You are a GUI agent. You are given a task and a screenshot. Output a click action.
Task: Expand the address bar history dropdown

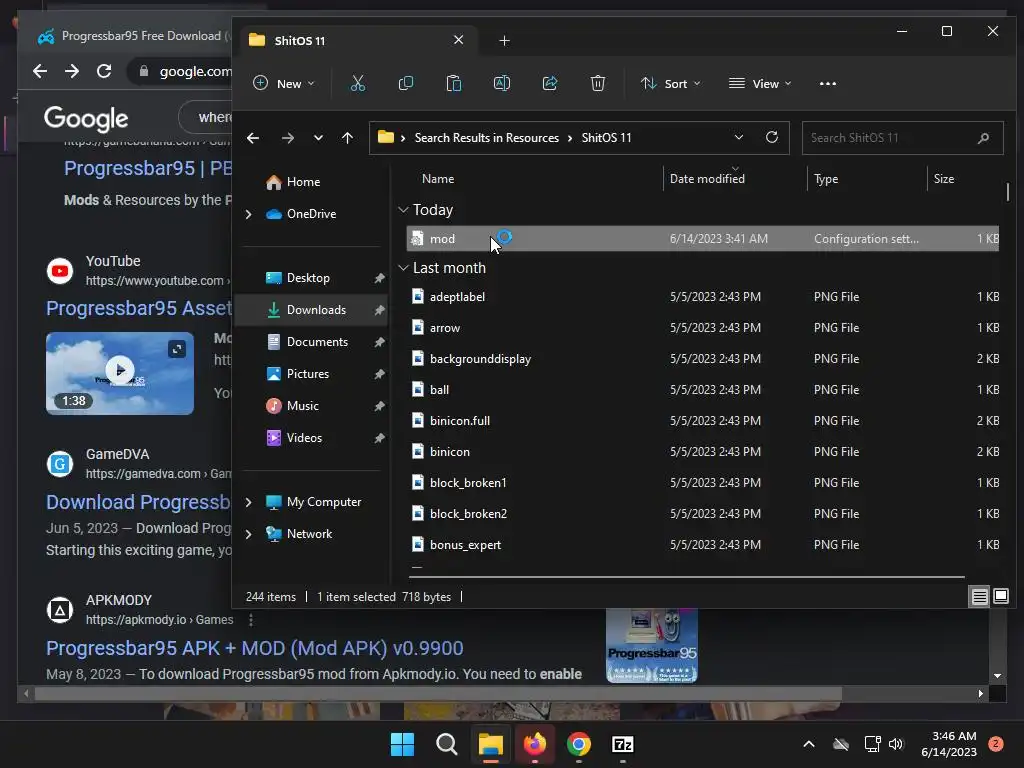pos(739,137)
